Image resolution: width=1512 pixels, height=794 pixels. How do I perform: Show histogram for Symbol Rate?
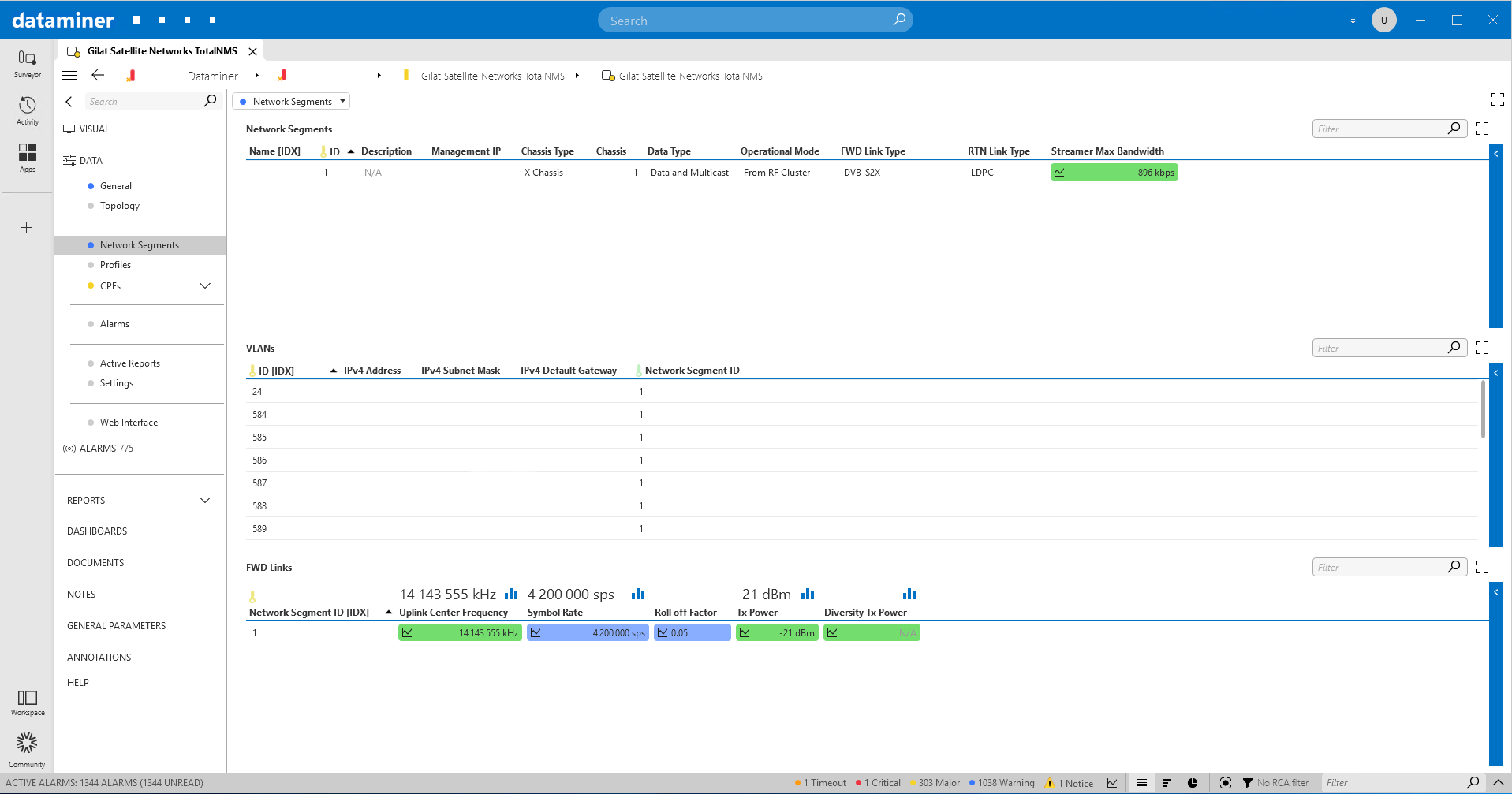pyautogui.click(x=638, y=594)
